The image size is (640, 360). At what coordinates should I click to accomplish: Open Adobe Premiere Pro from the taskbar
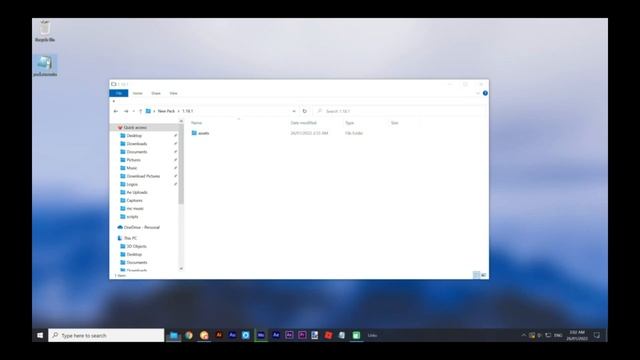(x=302, y=336)
